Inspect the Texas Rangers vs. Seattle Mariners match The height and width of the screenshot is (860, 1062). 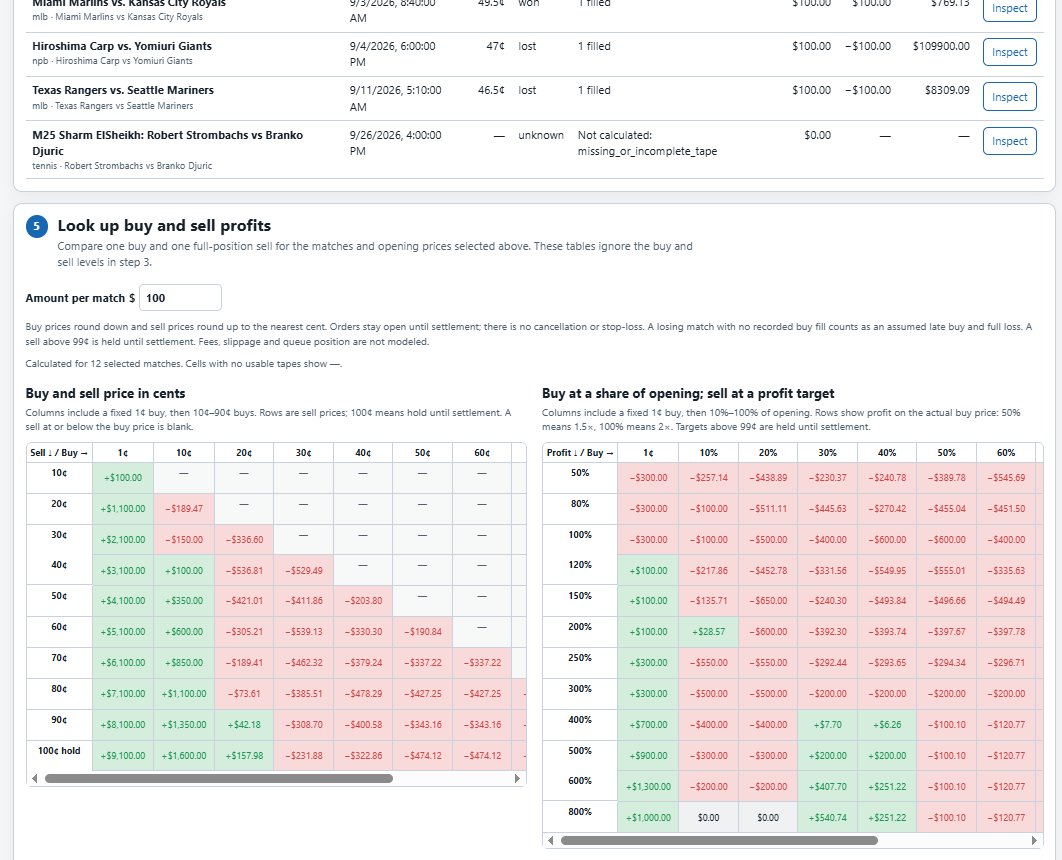1009,97
